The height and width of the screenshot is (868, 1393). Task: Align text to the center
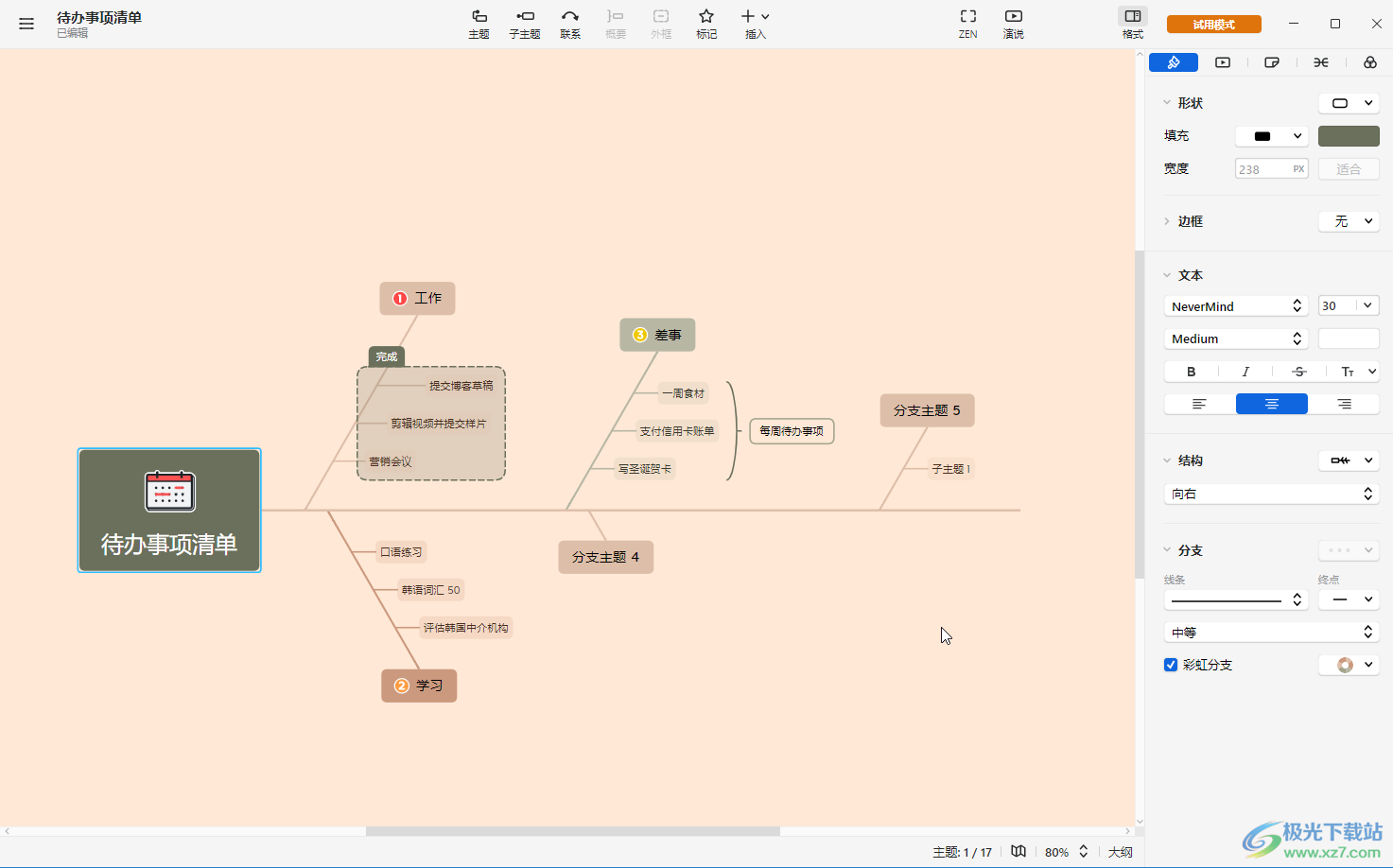(1272, 404)
